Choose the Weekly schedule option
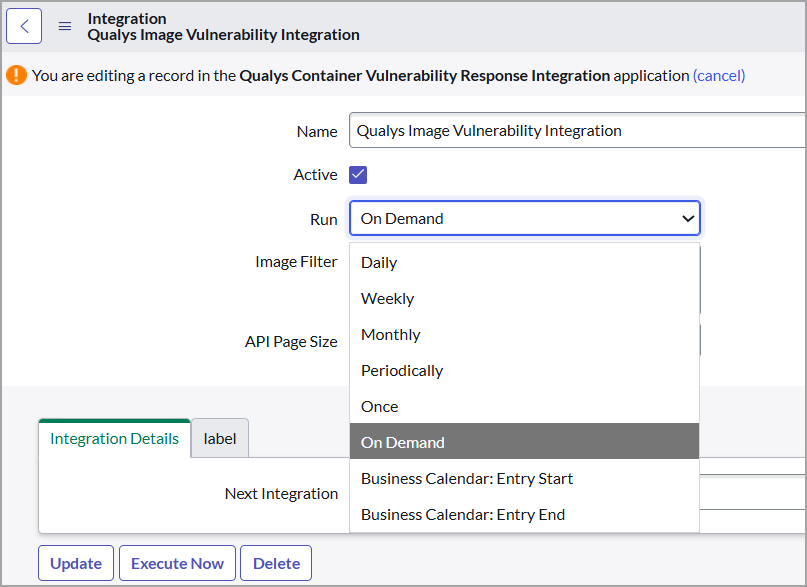Screen dimensions: 807x587 click(x=387, y=298)
